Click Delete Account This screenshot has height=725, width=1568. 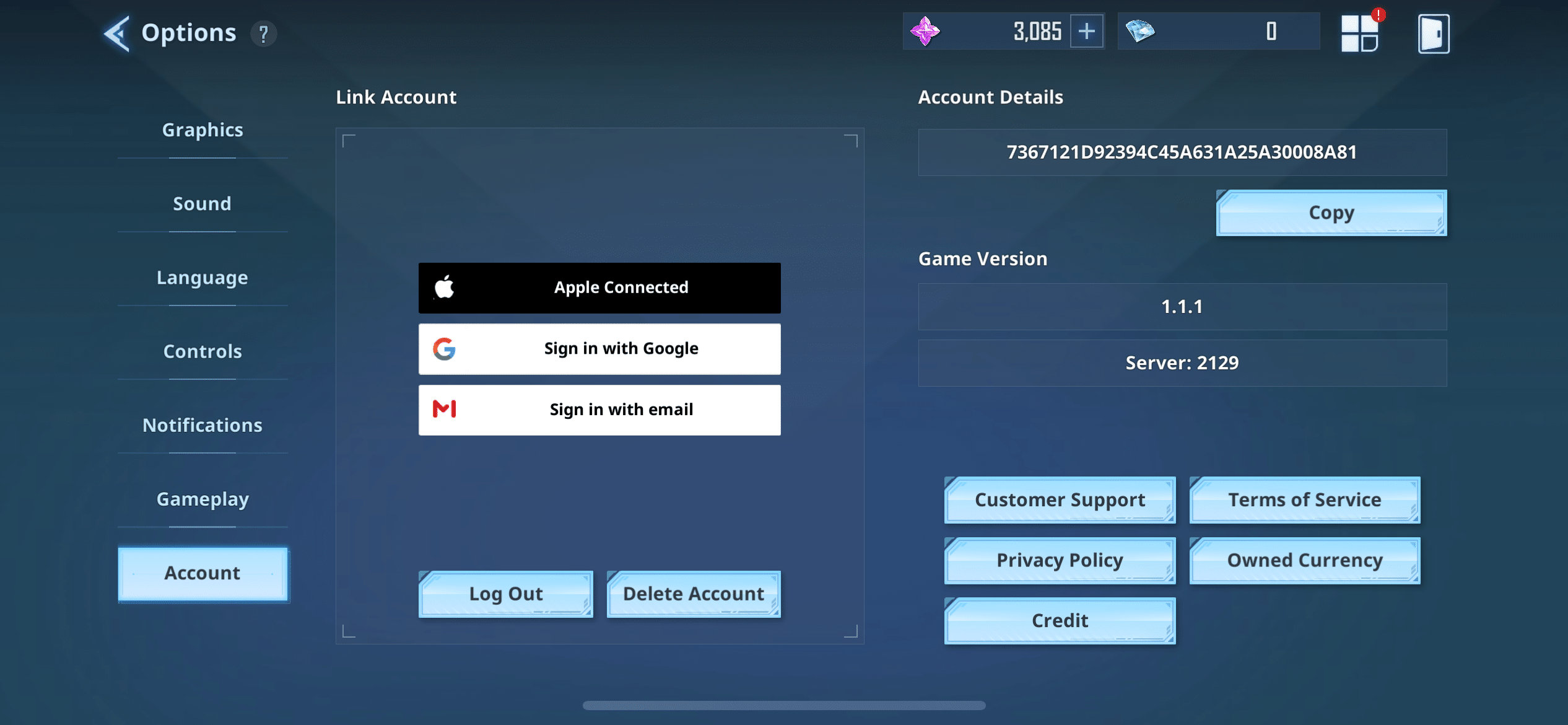pyautogui.click(x=693, y=594)
